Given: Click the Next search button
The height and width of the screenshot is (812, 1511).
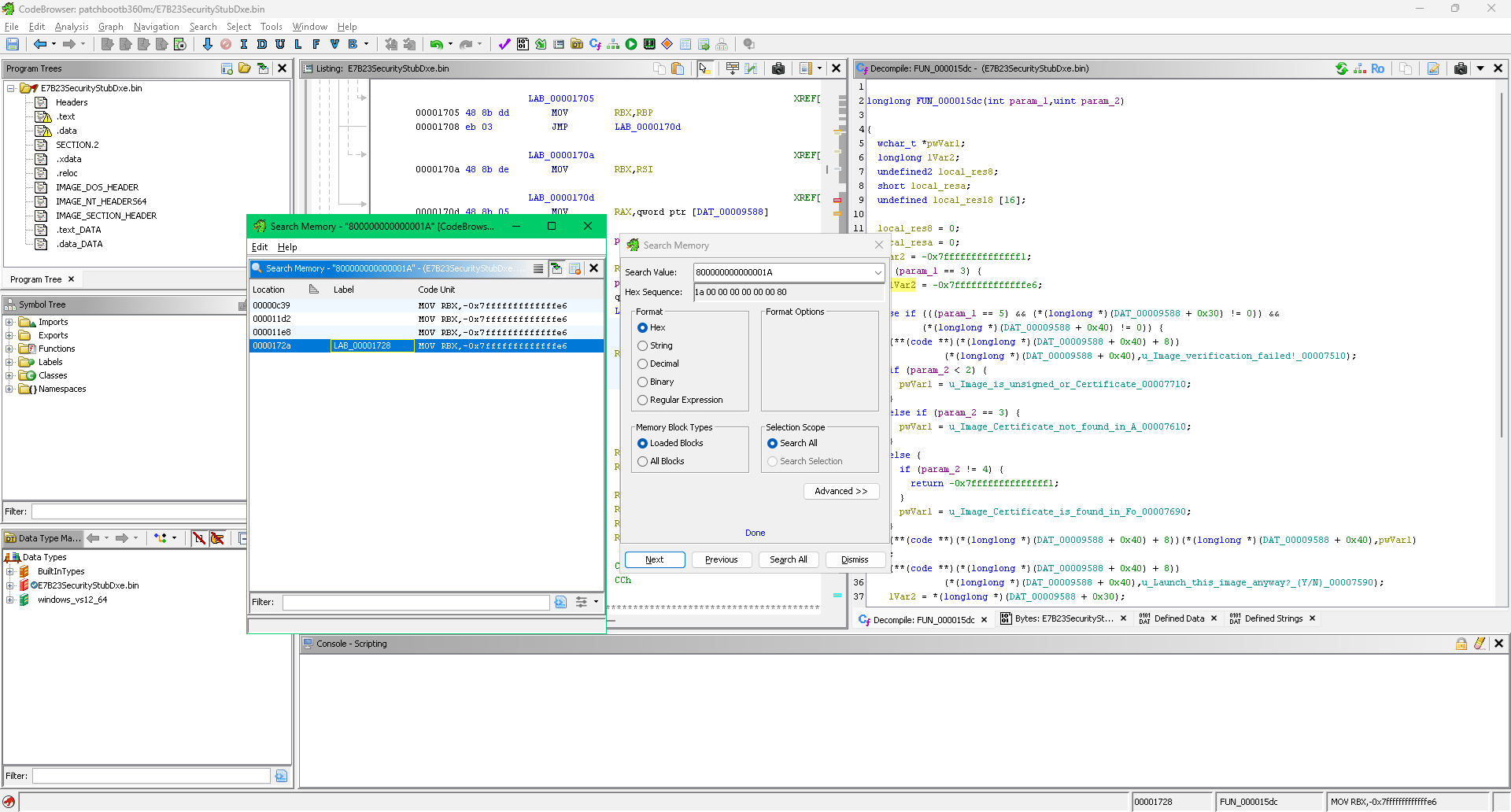Looking at the screenshot, I should click(x=655, y=559).
